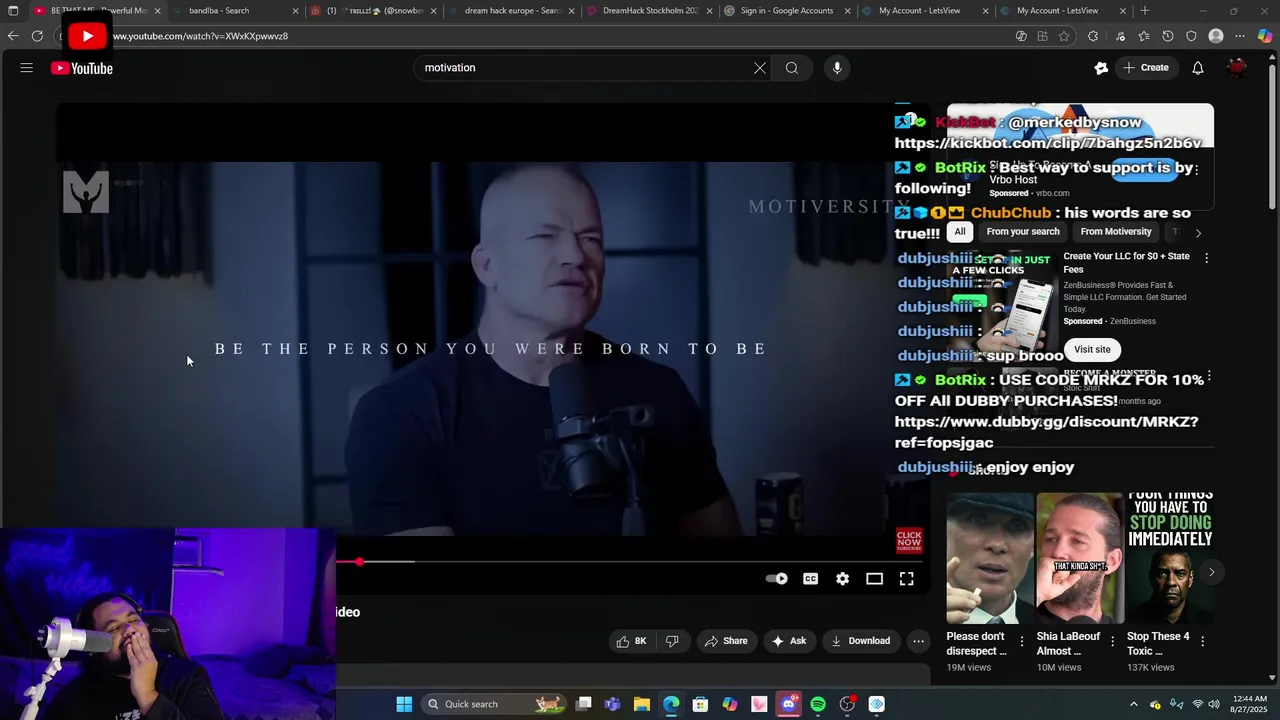Open the Stop These 4 Toxic short
Image resolution: width=1280 pixels, height=720 pixels.
click(1170, 558)
